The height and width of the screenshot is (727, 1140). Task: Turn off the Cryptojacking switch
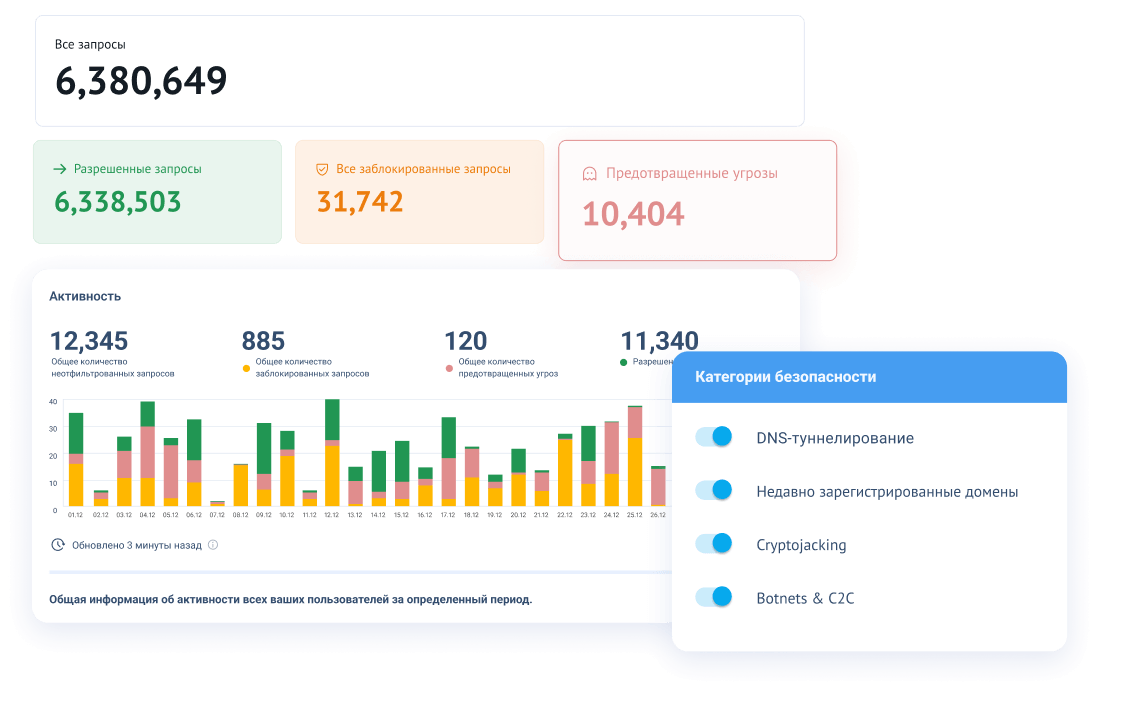coord(714,544)
